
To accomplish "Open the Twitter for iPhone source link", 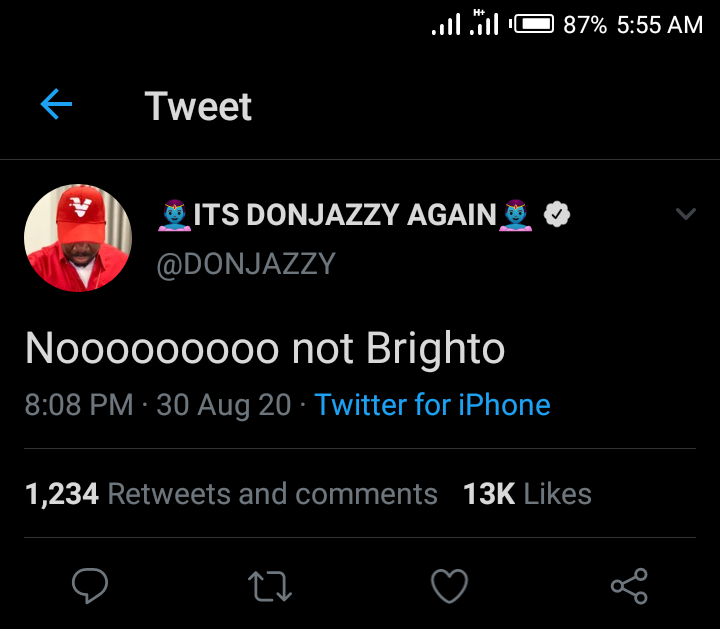I will click(x=432, y=405).
